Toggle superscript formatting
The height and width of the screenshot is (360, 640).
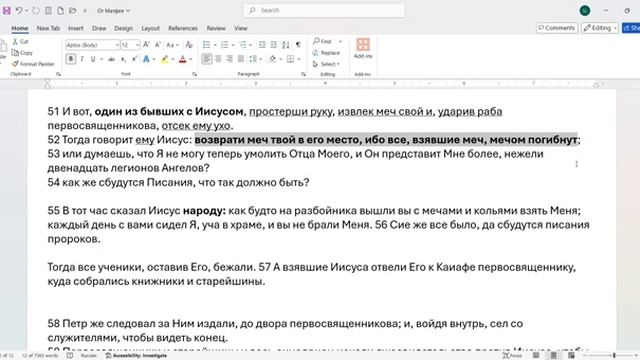pos(134,59)
